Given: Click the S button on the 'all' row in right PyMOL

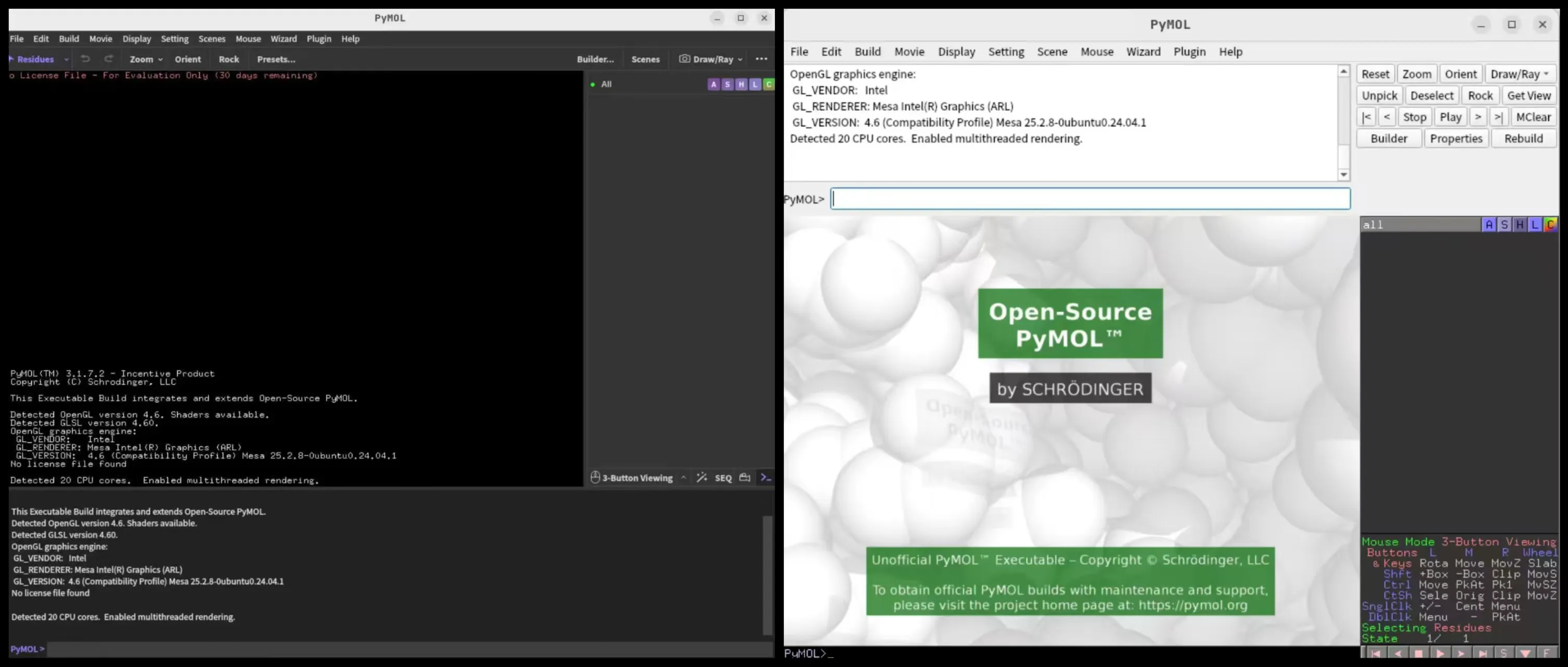Looking at the screenshot, I should click(x=1505, y=225).
